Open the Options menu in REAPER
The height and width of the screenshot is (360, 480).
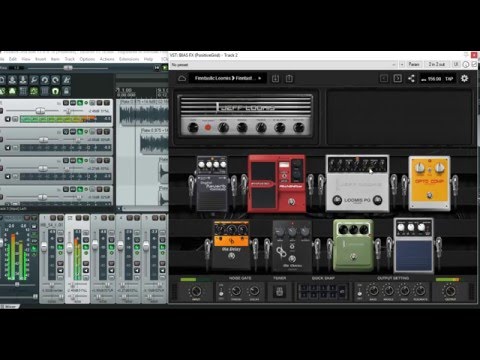(87, 59)
